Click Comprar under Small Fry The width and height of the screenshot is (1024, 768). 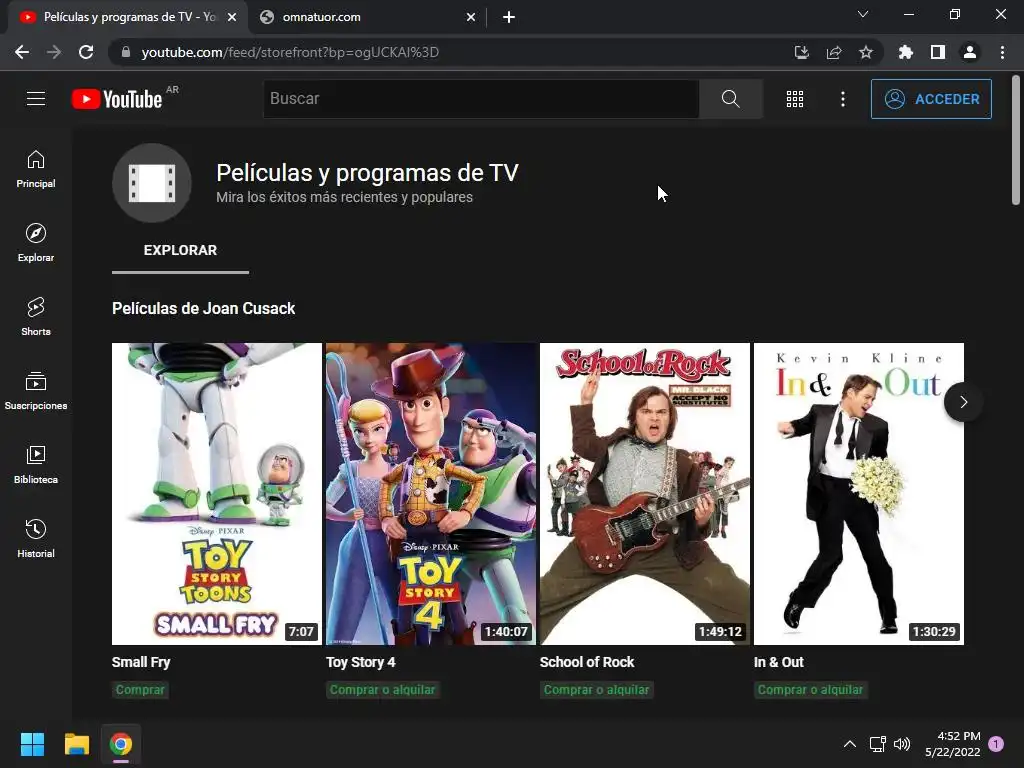[x=140, y=690]
